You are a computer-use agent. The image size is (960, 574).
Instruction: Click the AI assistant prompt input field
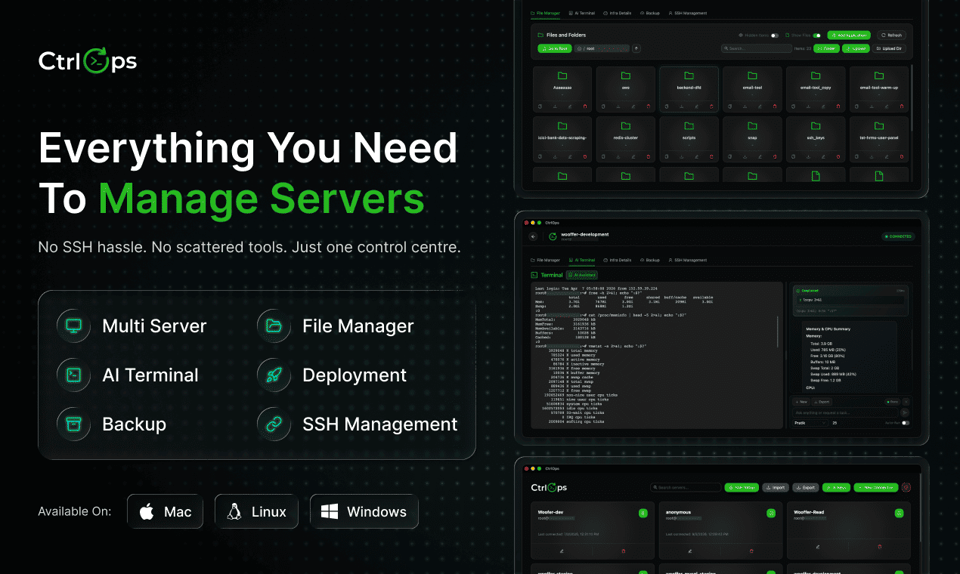846,412
